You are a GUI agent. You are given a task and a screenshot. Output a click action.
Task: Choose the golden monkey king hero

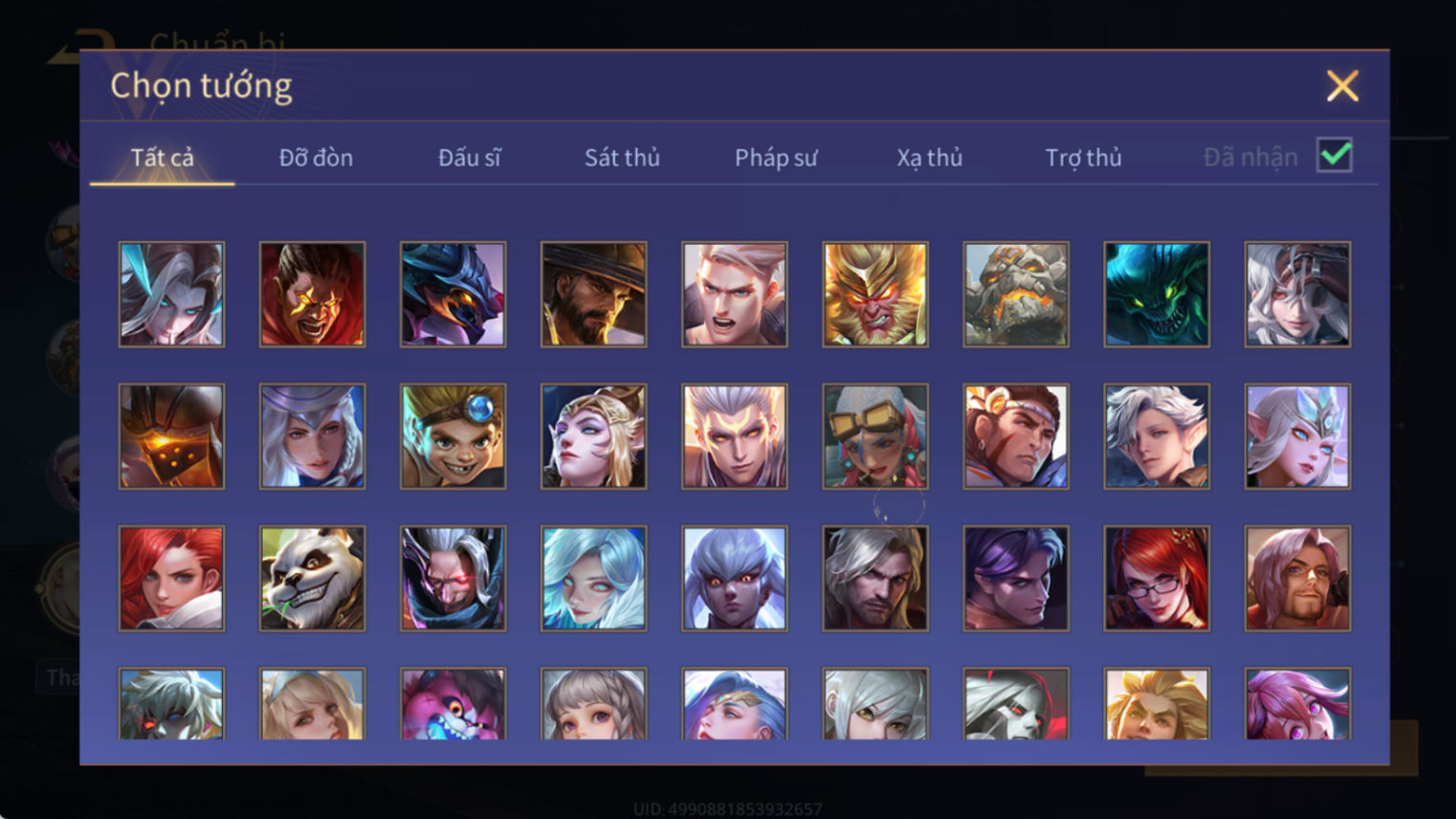[x=875, y=294]
